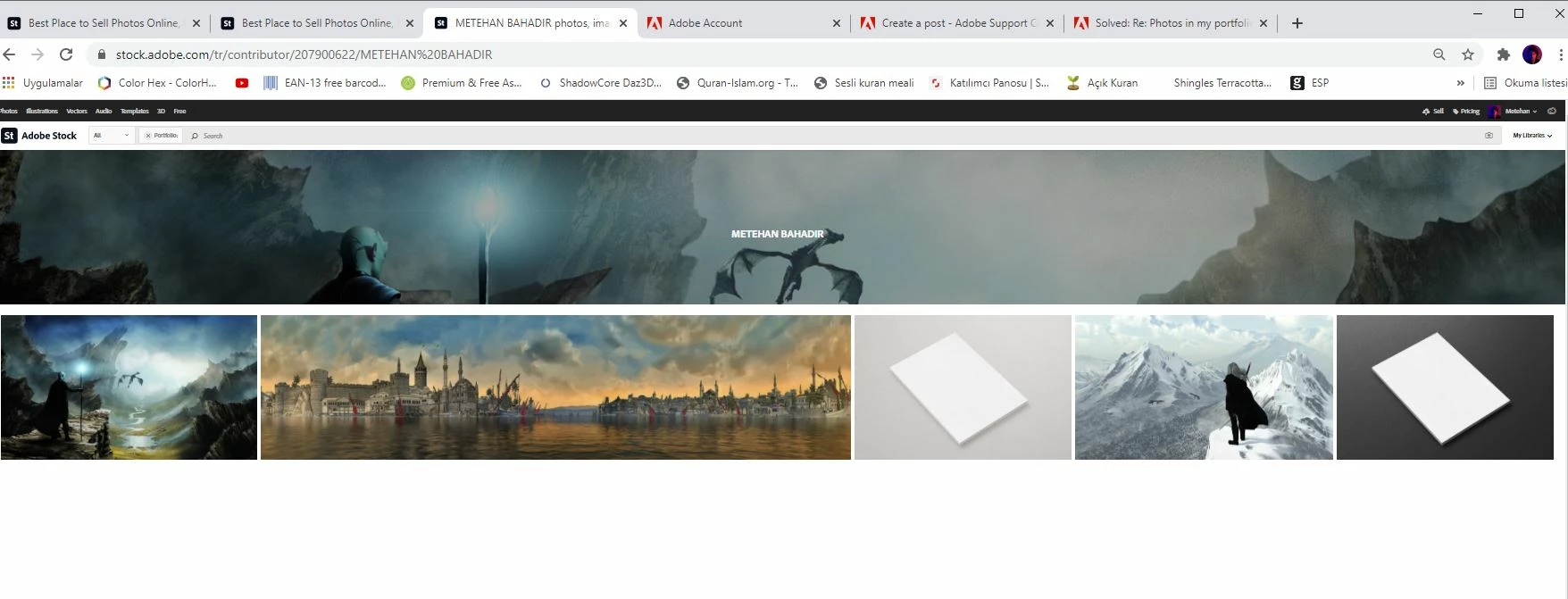Open the Quran-Islam.org bookmark

click(x=738, y=83)
